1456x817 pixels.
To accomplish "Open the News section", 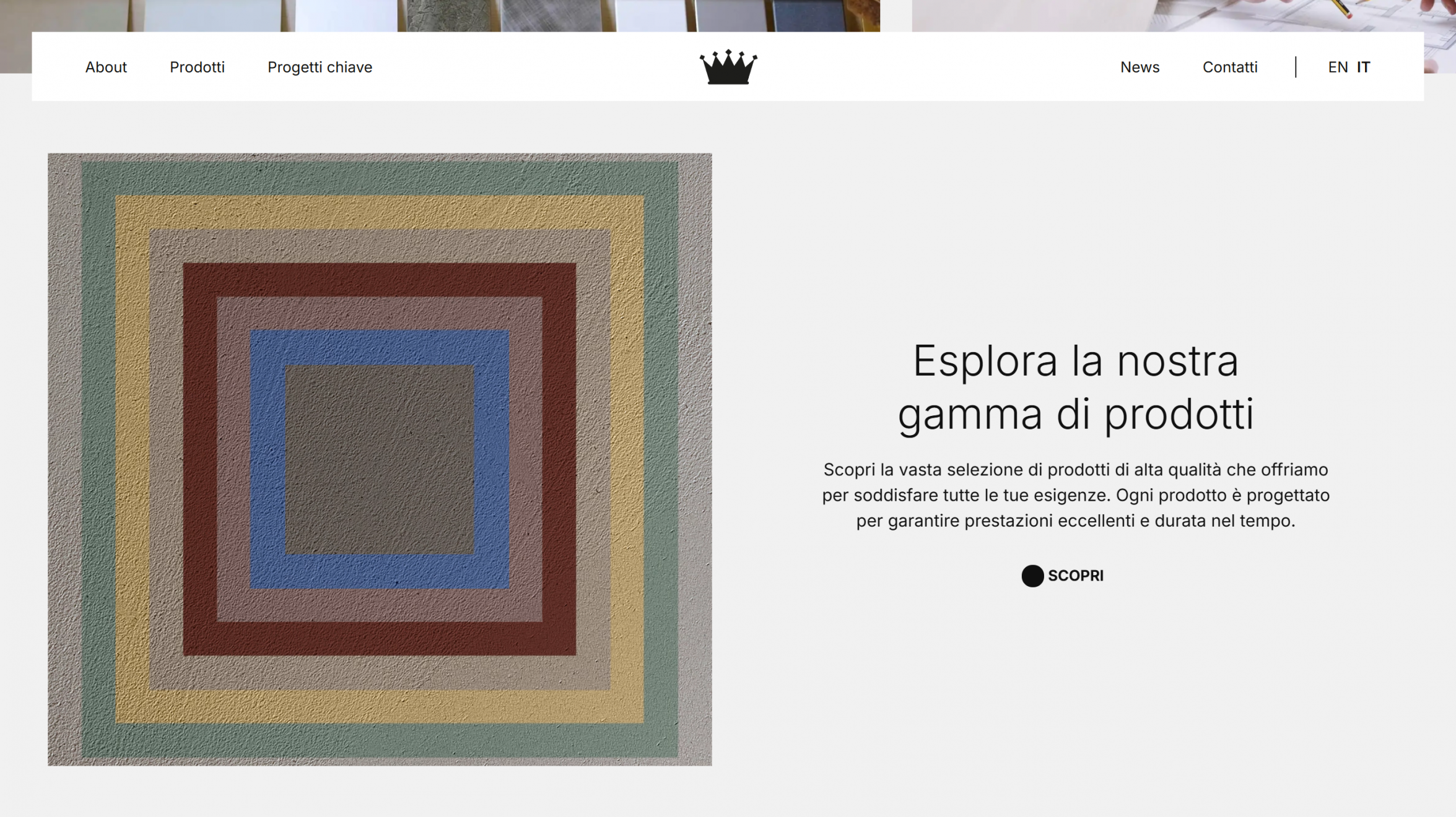I will coord(1140,67).
